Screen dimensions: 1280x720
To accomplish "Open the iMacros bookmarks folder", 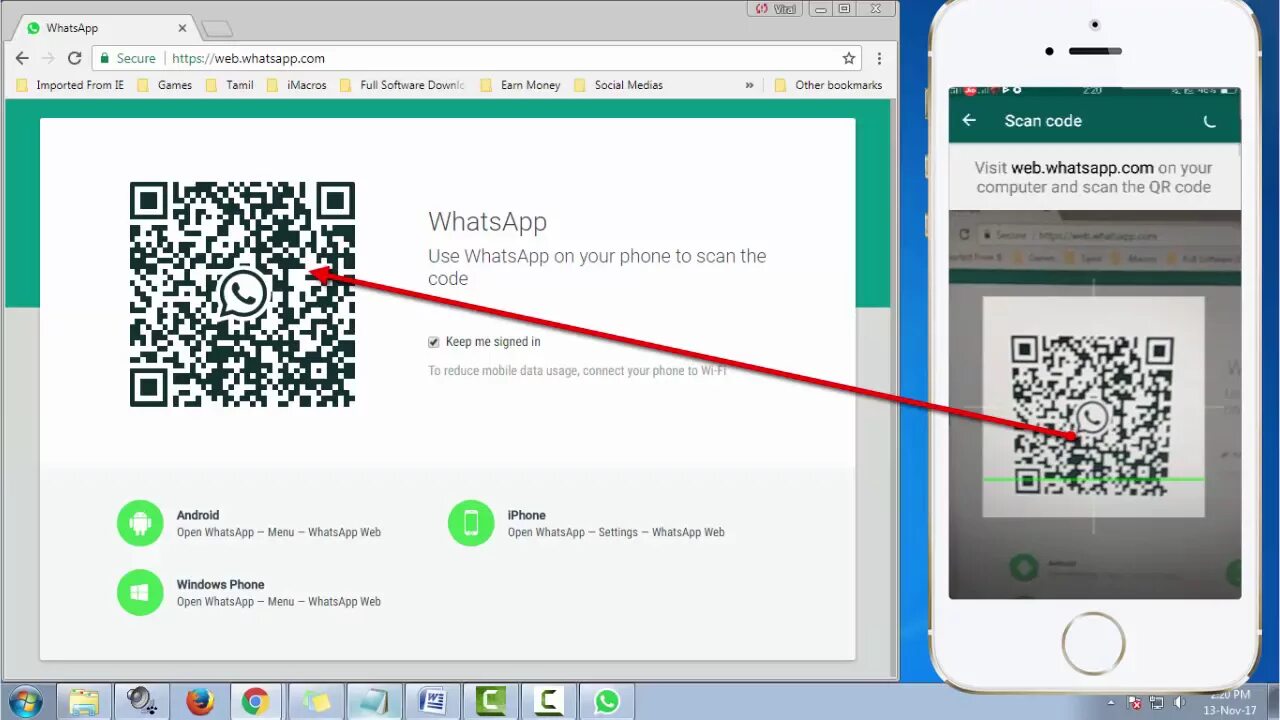I will 297,85.
